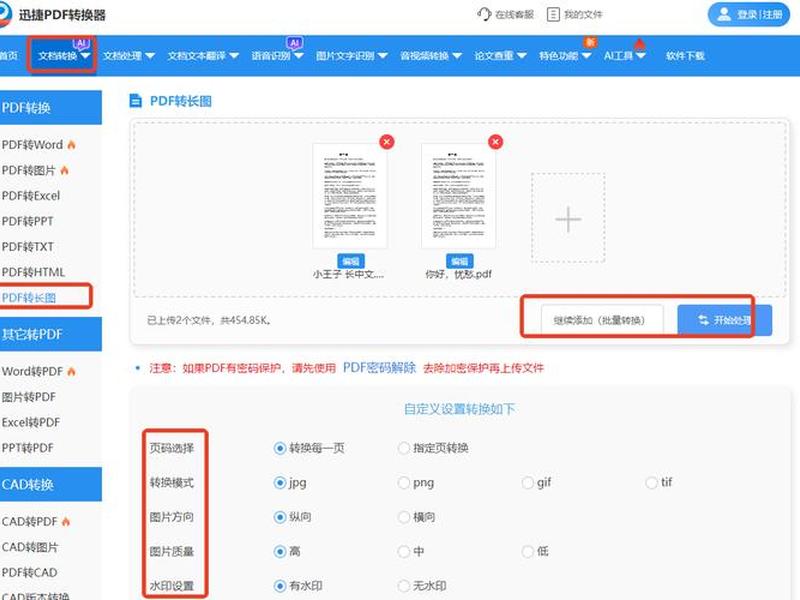Select 有水印 watermark option
The height and width of the screenshot is (600, 800).
click(280, 586)
